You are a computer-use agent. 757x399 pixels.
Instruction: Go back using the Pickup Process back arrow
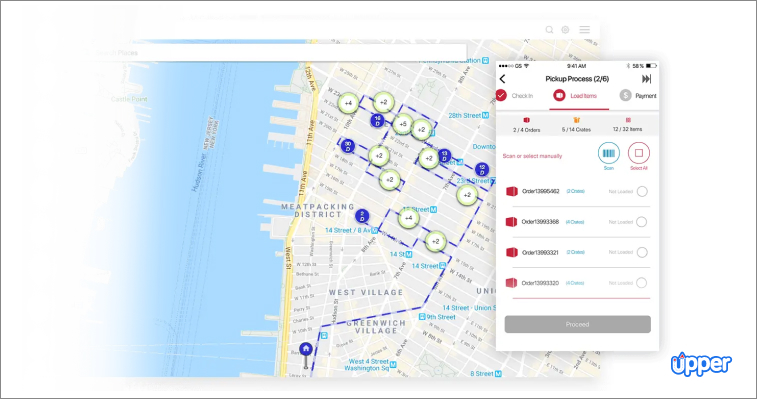[503, 79]
